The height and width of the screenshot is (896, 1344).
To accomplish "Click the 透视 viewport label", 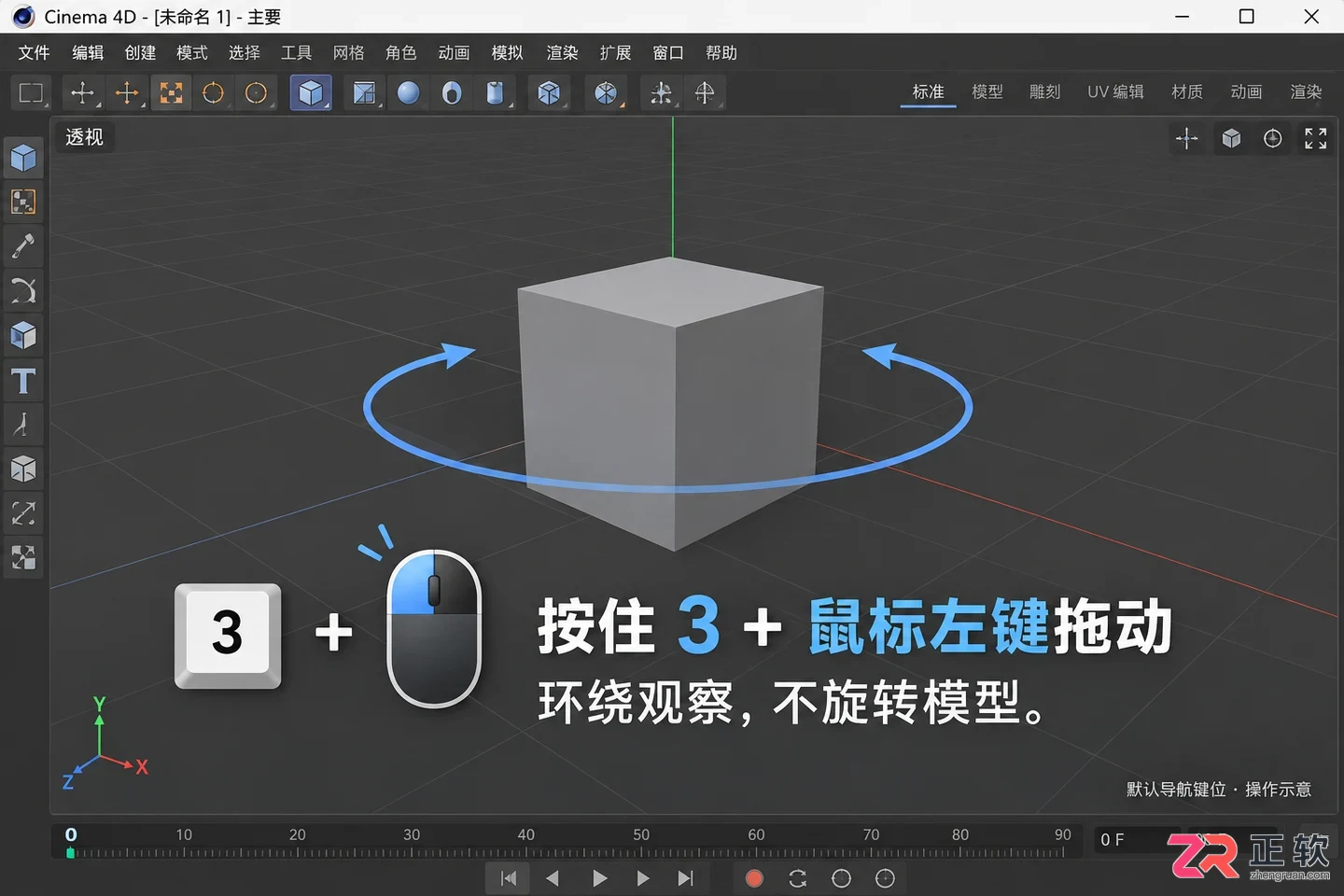I will [x=84, y=137].
